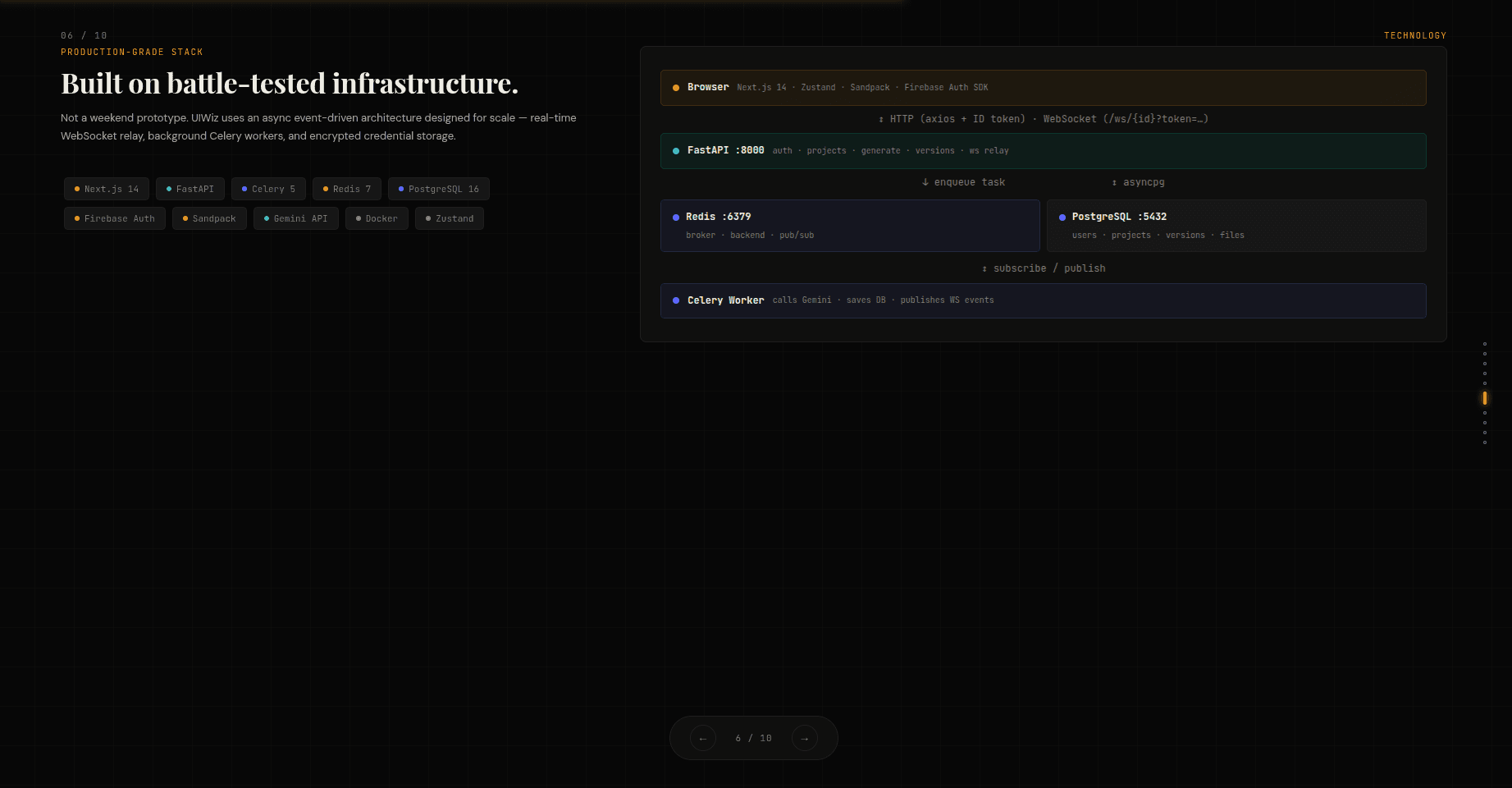This screenshot has width=1512, height=788.
Task: Jump to slide 10 via last side dot
Action: (x=1485, y=442)
